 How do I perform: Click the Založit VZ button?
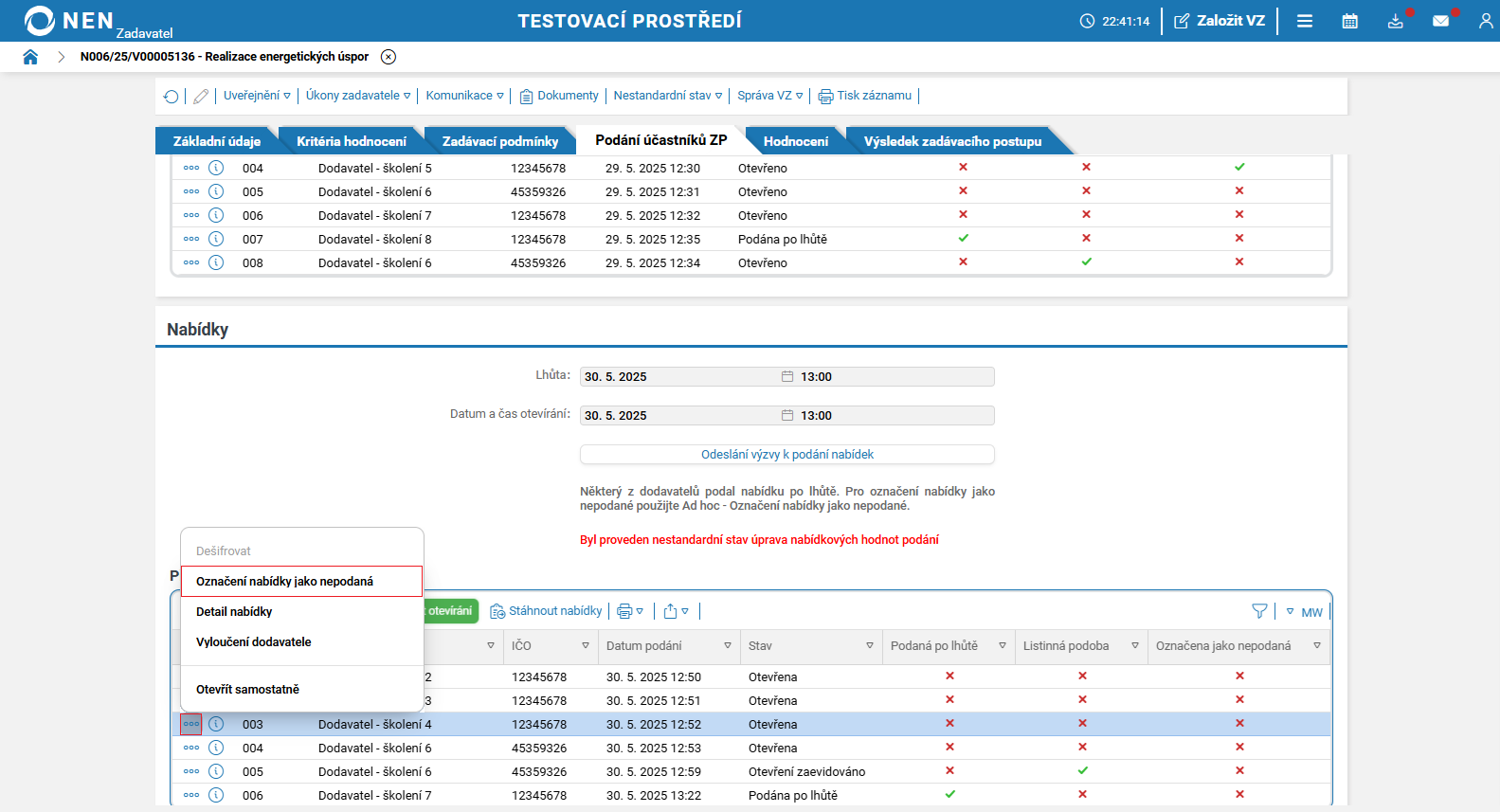(1220, 21)
